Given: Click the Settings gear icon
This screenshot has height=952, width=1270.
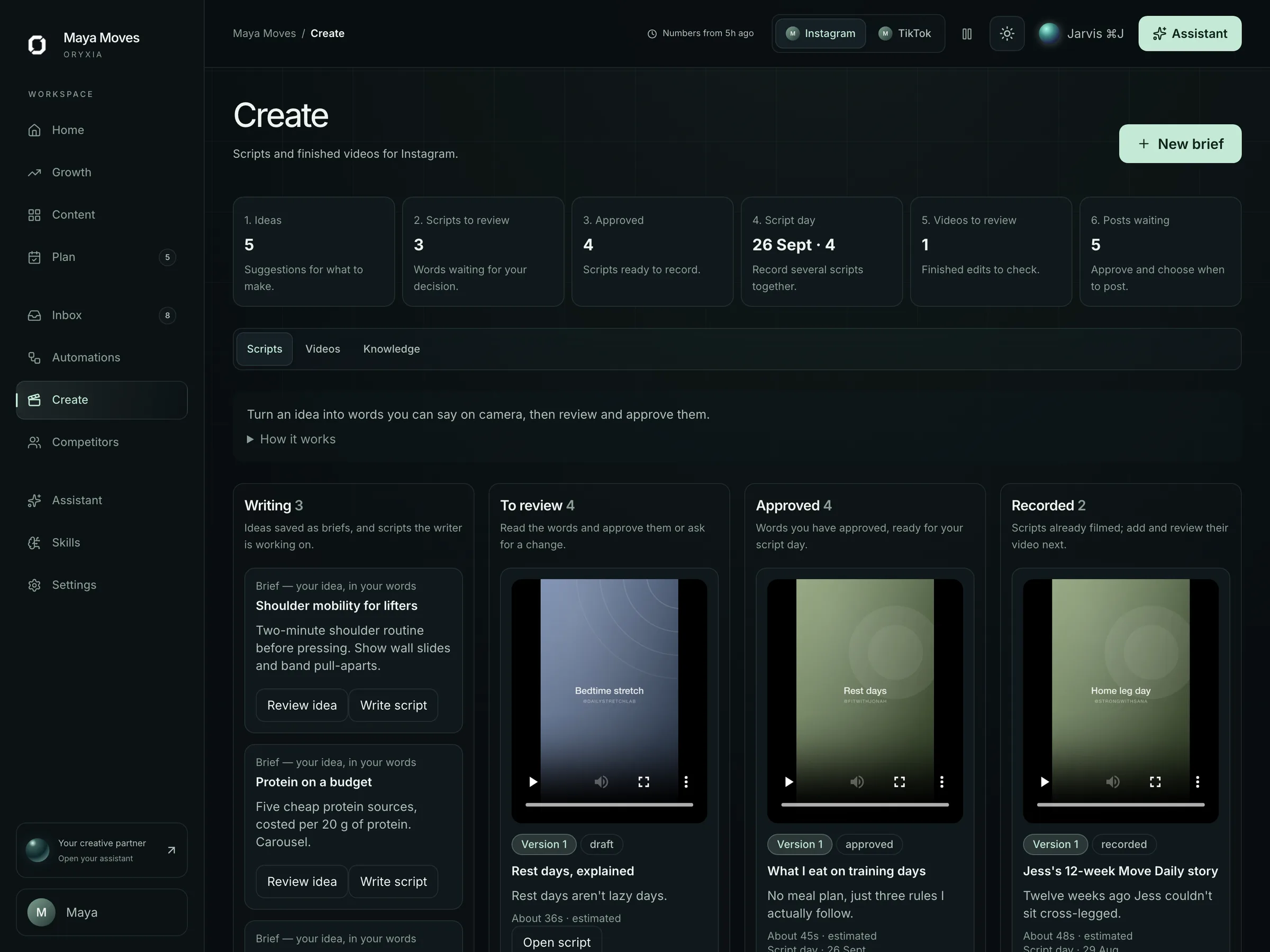Looking at the screenshot, I should pos(34,585).
